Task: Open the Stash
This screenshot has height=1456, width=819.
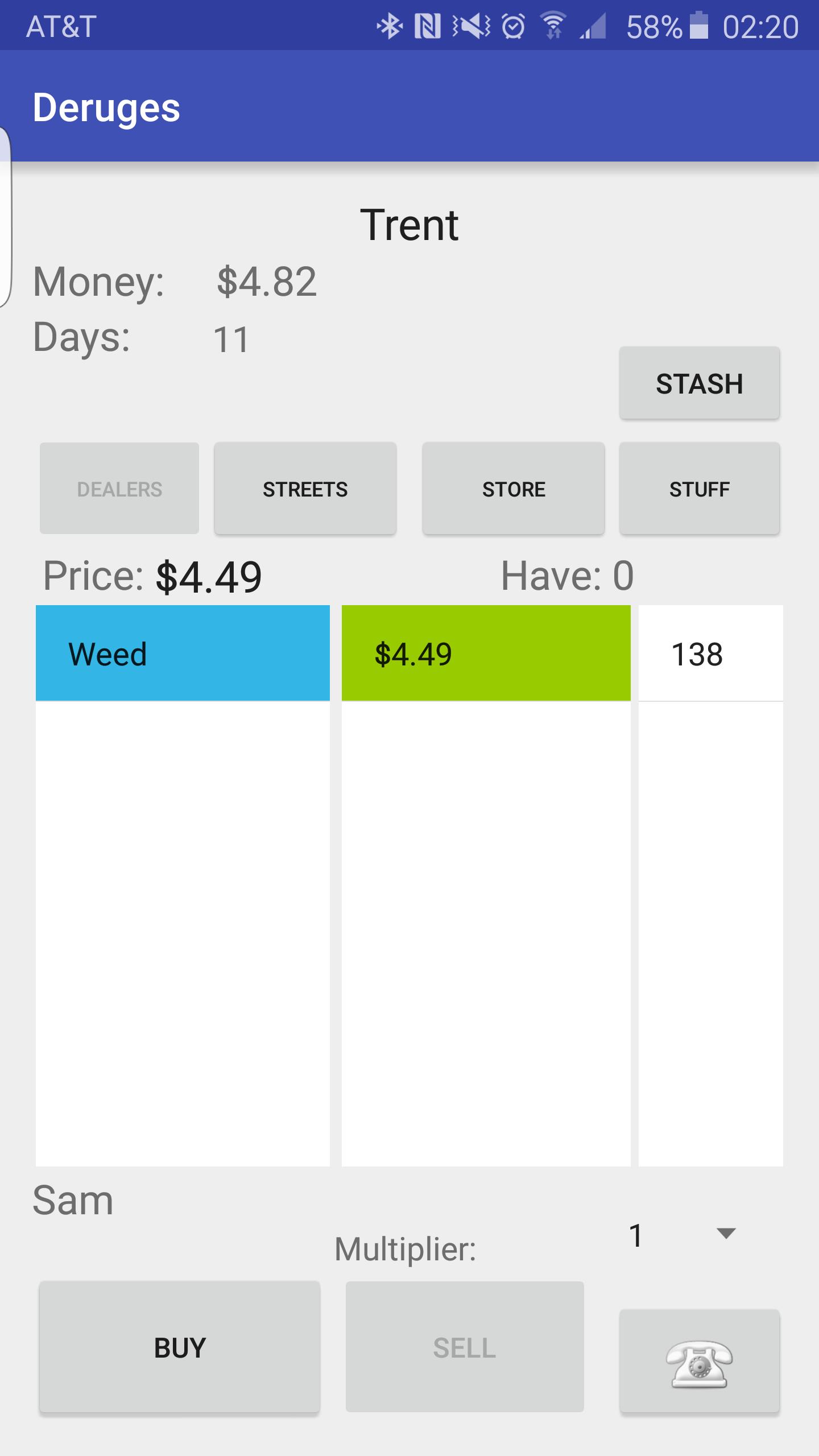Action: (x=699, y=383)
